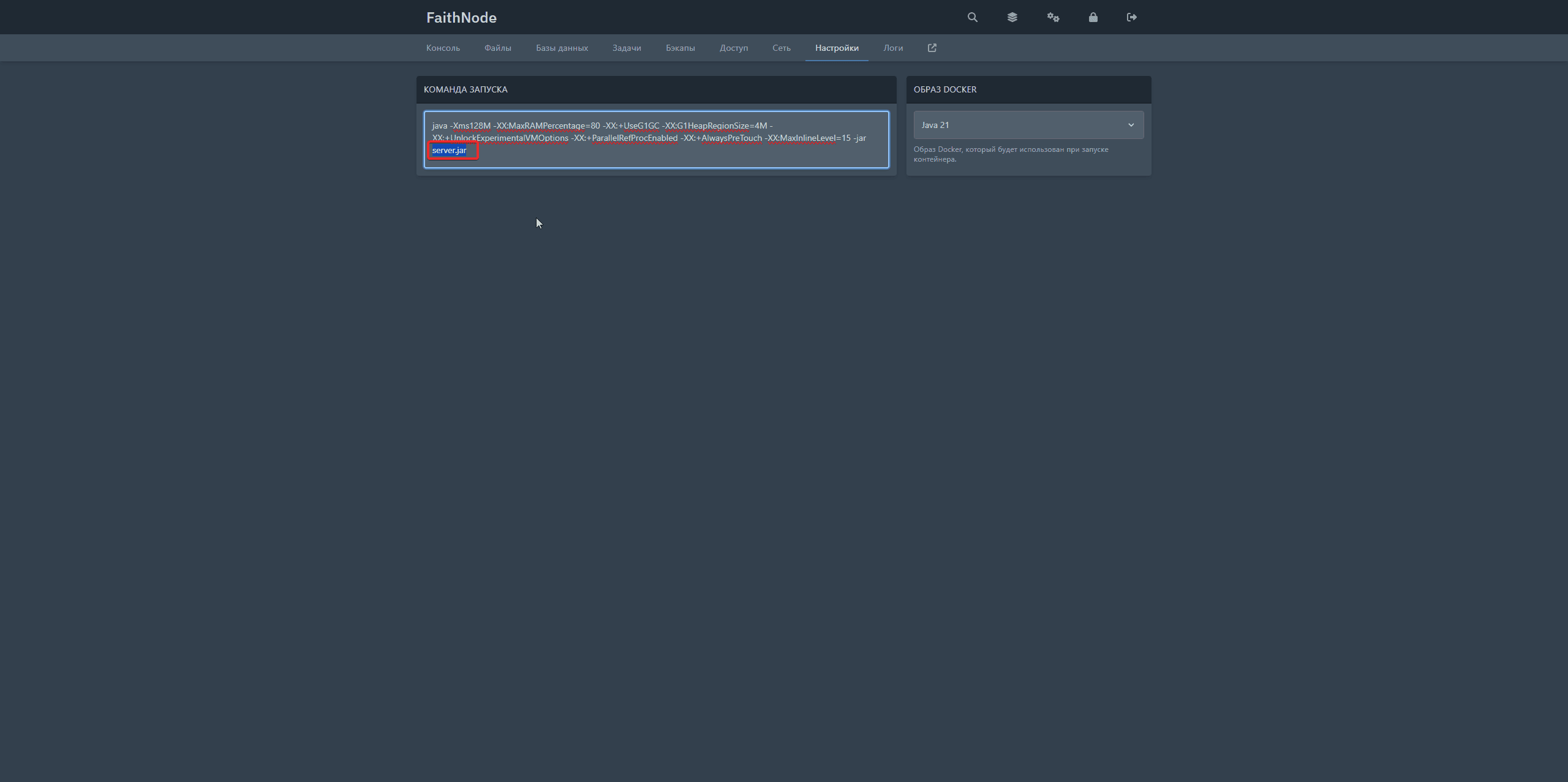1568x782 pixels.
Task: Select the Настройки tab
Action: point(837,48)
